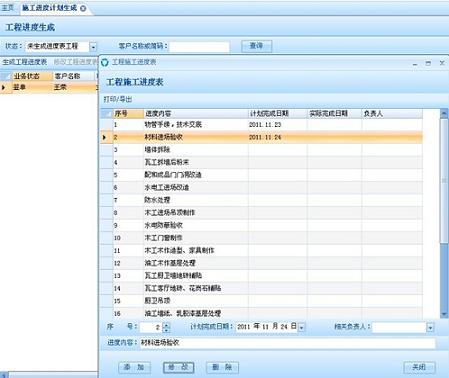Open the 计划完成日期 date picker dropdown
This screenshot has height=378, width=449.
pos(301,328)
